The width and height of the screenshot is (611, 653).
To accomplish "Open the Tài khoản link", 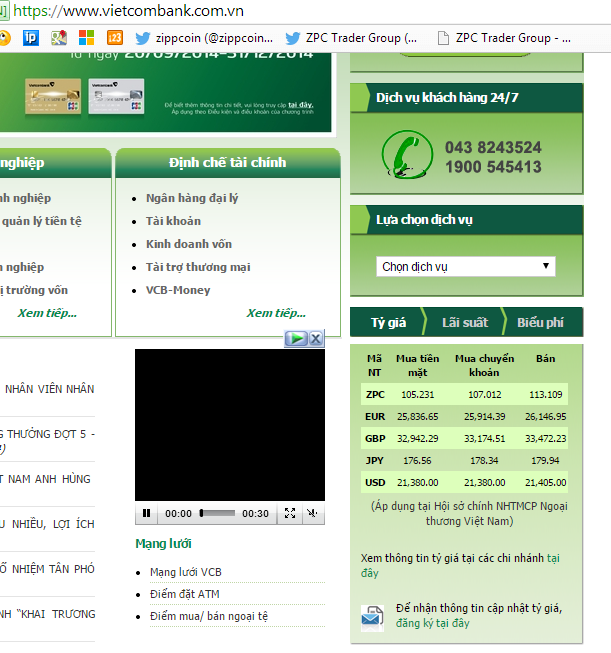I will [x=173, y=221].
